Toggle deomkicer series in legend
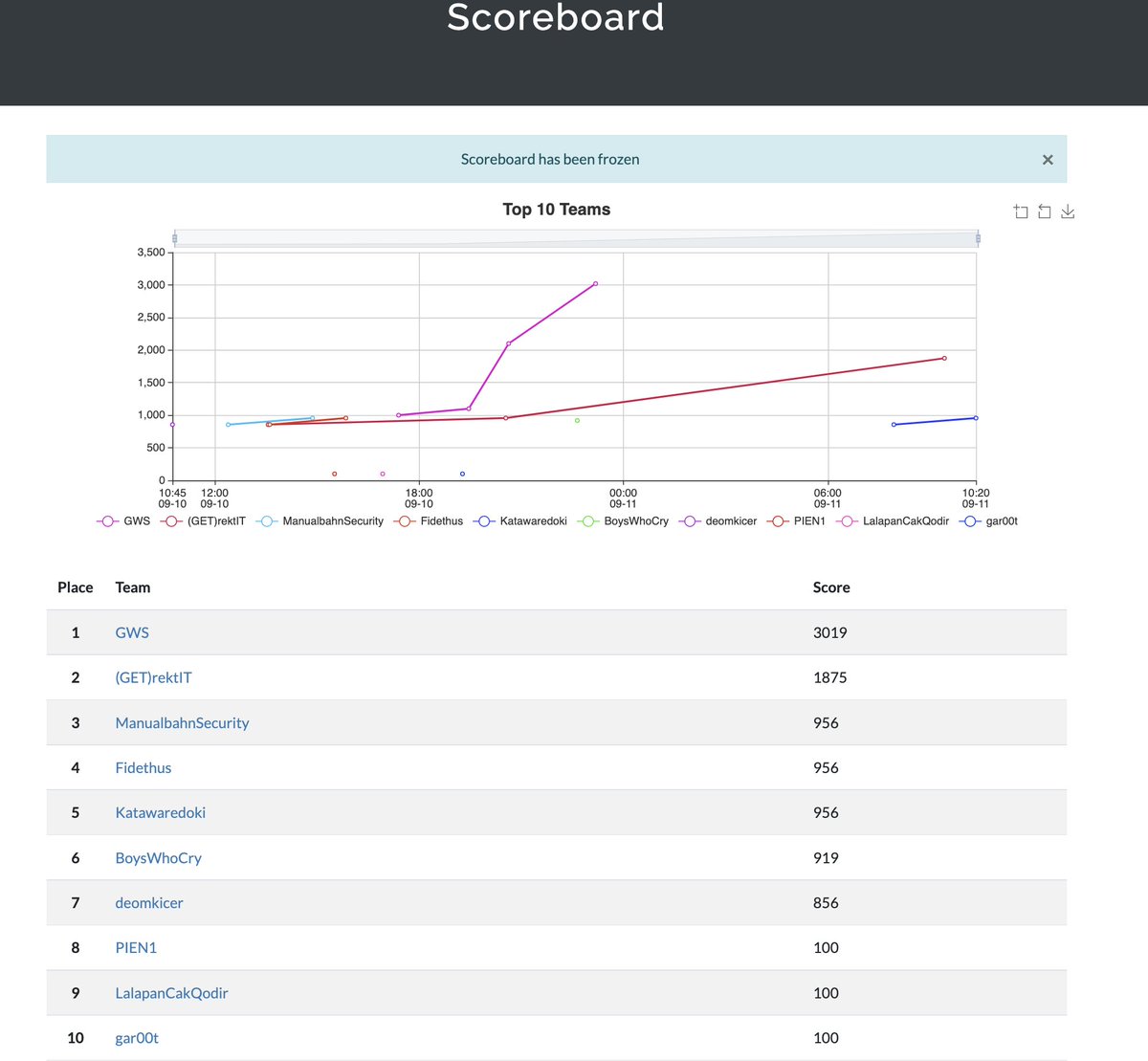The image size is (1148, 1061). point(717,521)
